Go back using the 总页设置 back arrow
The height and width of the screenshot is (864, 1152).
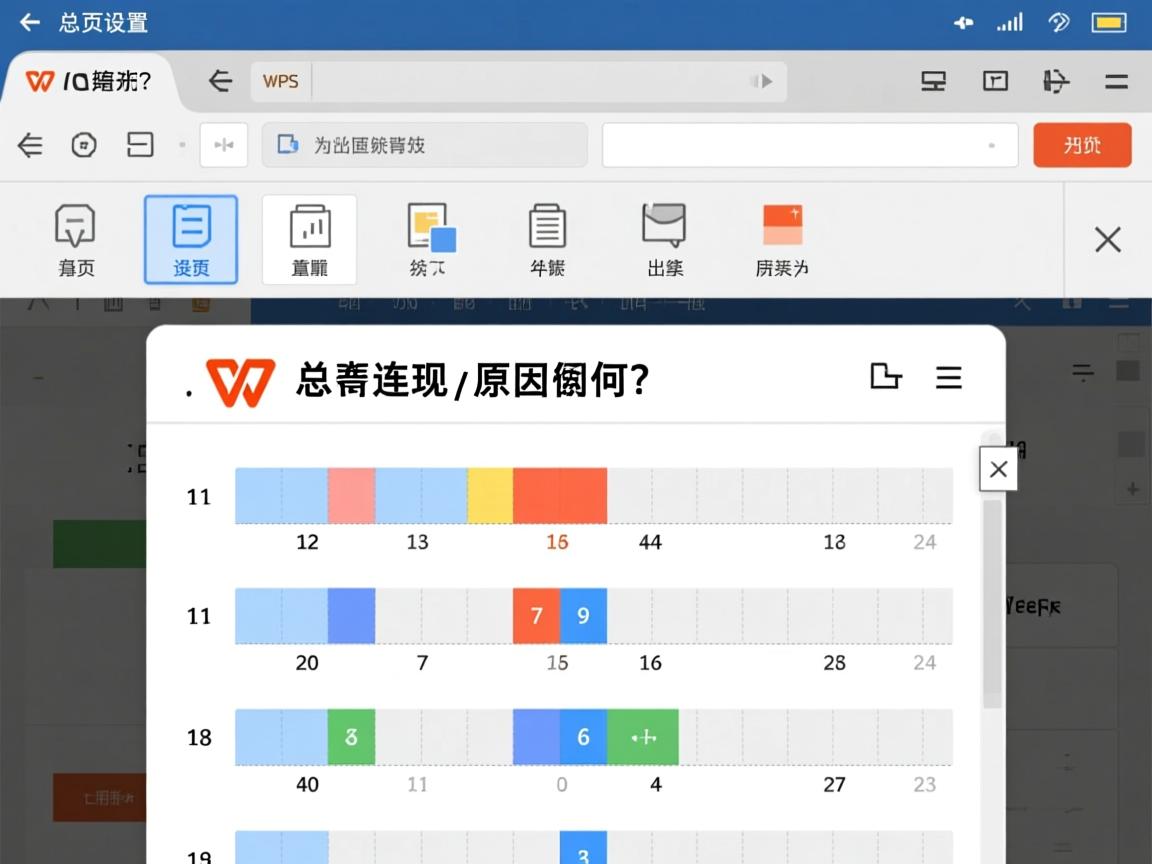click(28, 21)
